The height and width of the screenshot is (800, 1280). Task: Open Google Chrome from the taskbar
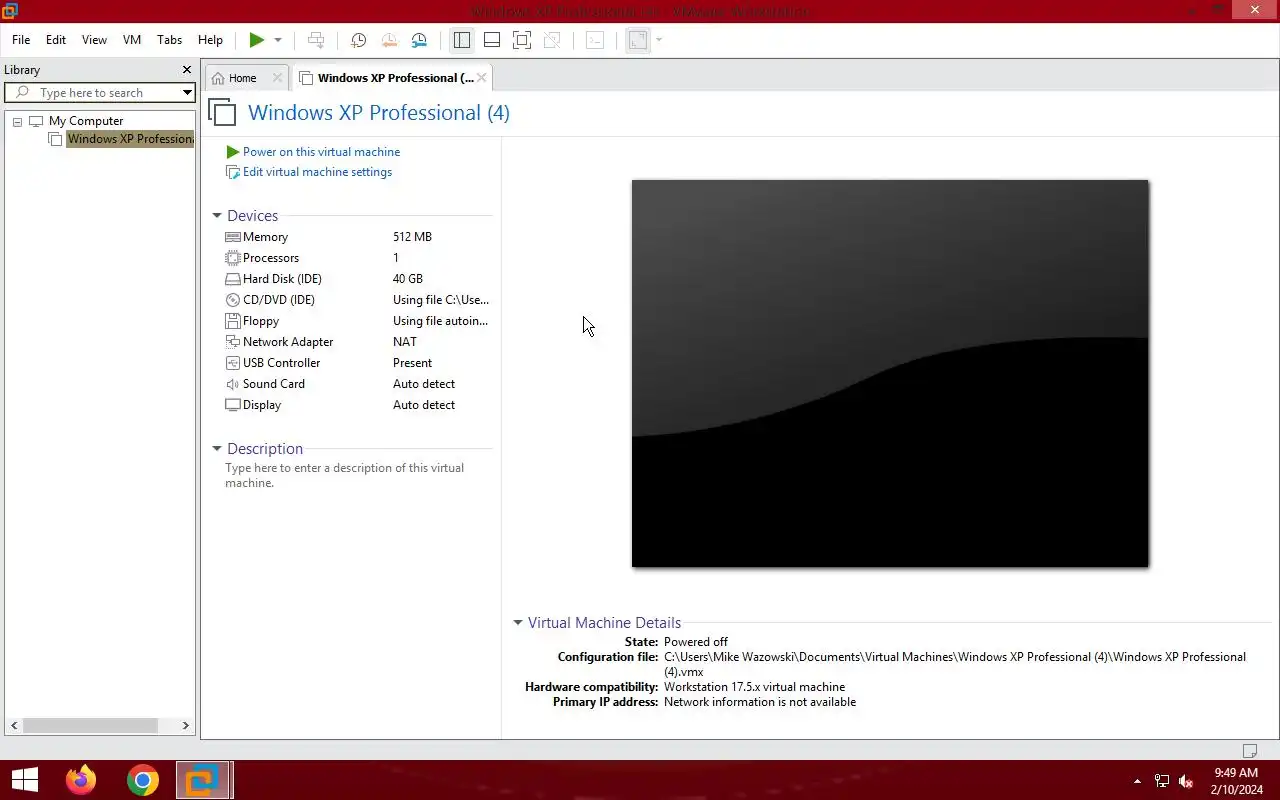[x=143, y=780]
